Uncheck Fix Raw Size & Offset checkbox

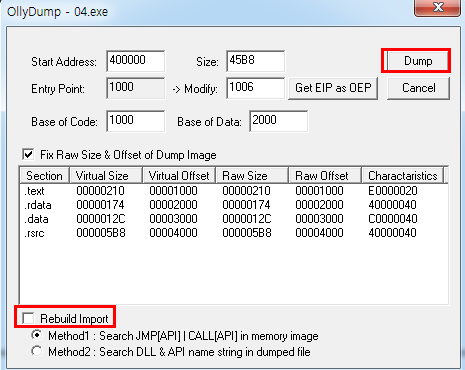29,155
